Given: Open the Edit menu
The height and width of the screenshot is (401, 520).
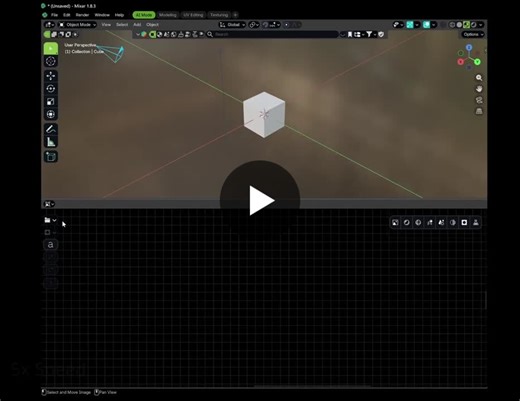Looking at the screenshot, I should [67, 15].
